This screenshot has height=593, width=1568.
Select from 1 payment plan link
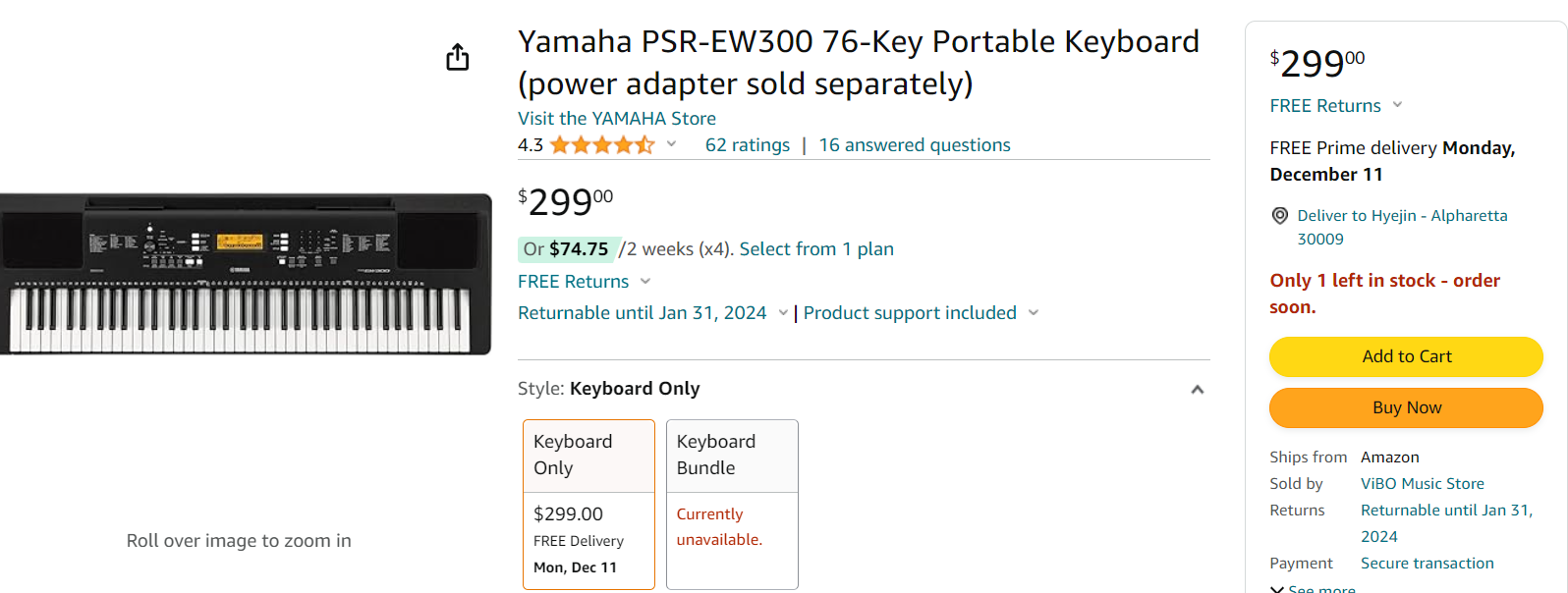(815, 249)
